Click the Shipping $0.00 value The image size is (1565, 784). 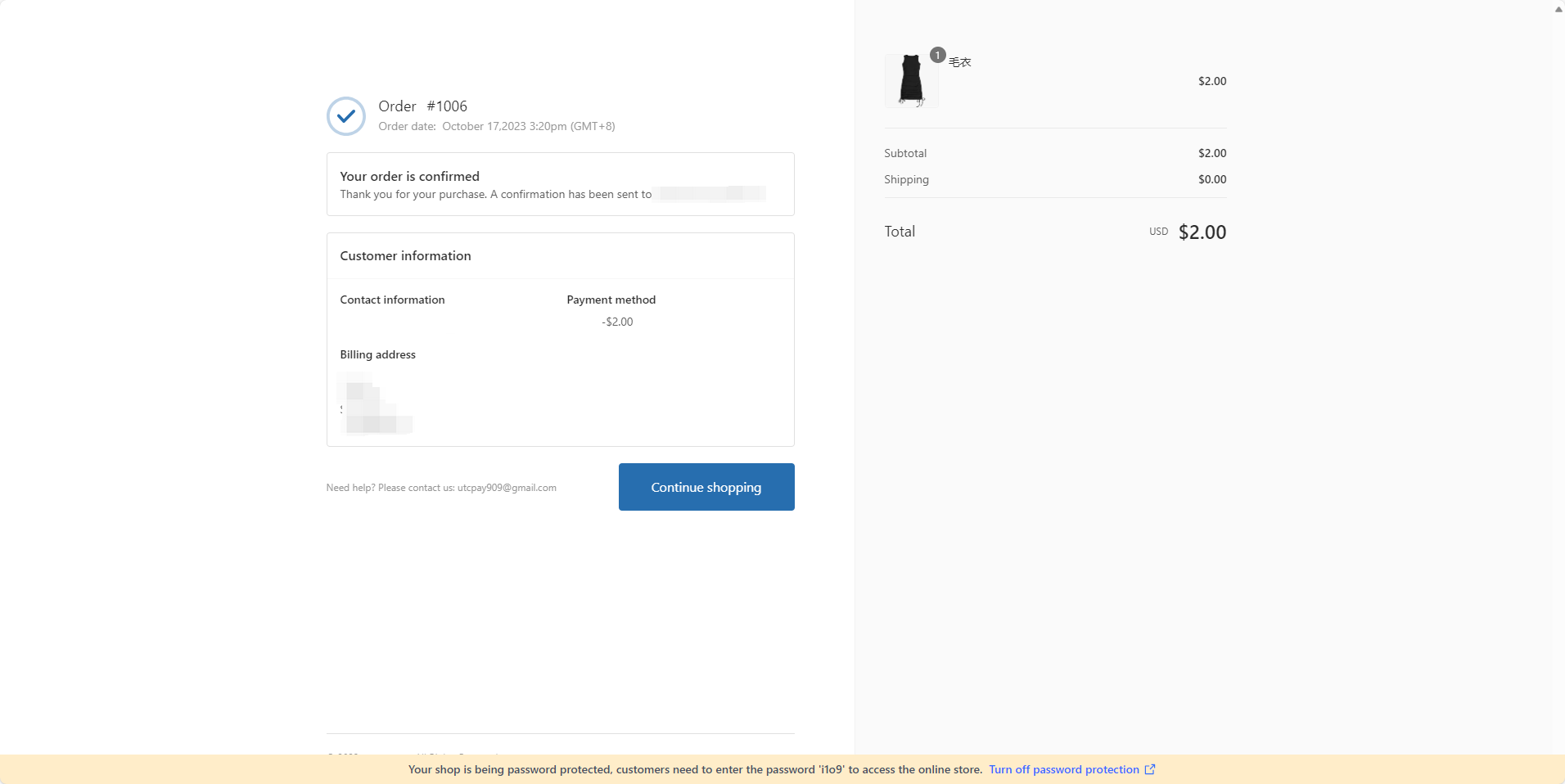[1212, 179]
